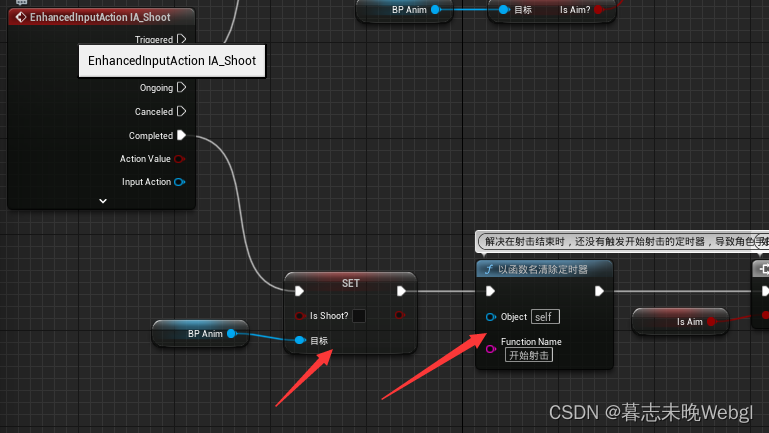The image size is (769, 433).
Task: Click the 目标 blue input pin on SET
Action: [300, 340]
